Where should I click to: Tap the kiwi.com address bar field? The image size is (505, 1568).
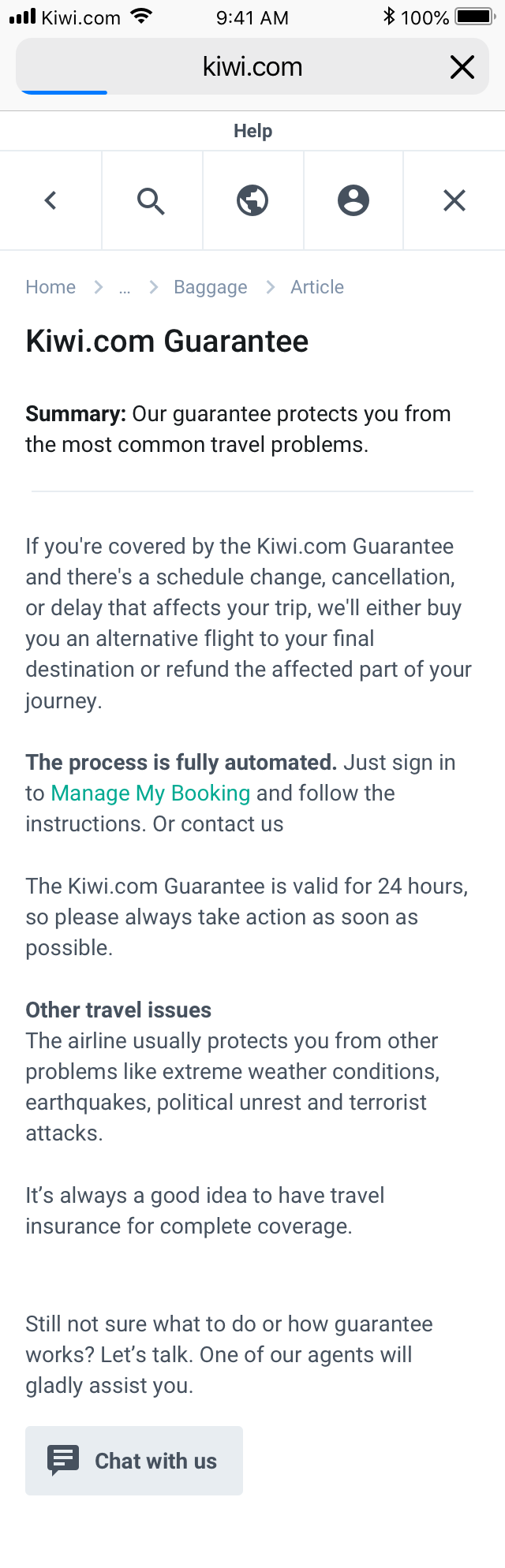tap(252, 66)
